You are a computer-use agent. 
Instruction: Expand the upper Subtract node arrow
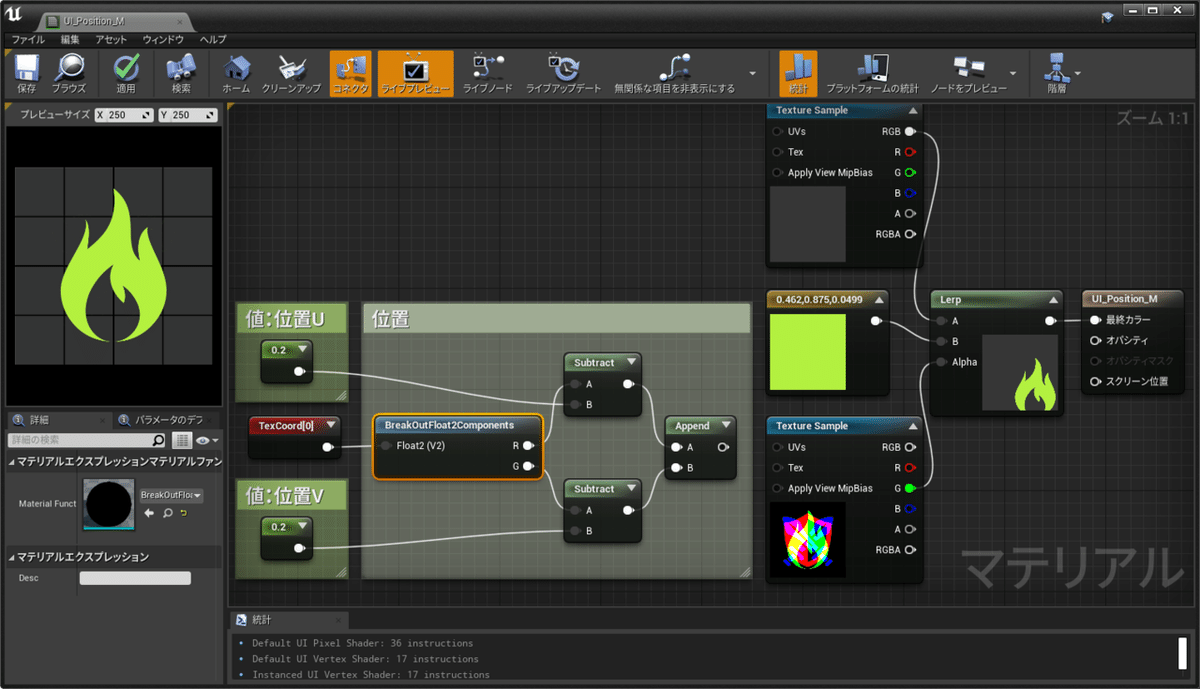[629, 362]
